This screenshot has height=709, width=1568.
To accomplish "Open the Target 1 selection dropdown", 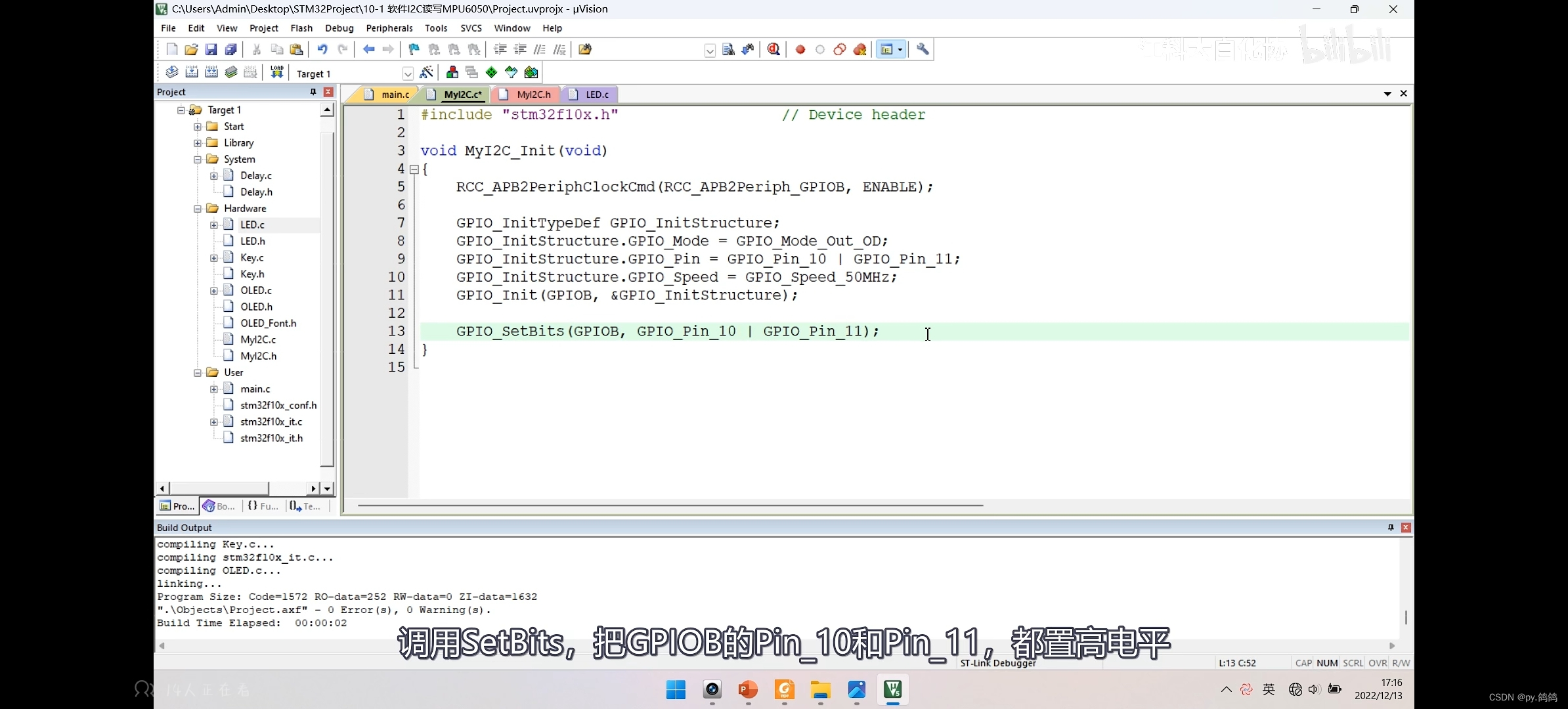I will [408, 74].
